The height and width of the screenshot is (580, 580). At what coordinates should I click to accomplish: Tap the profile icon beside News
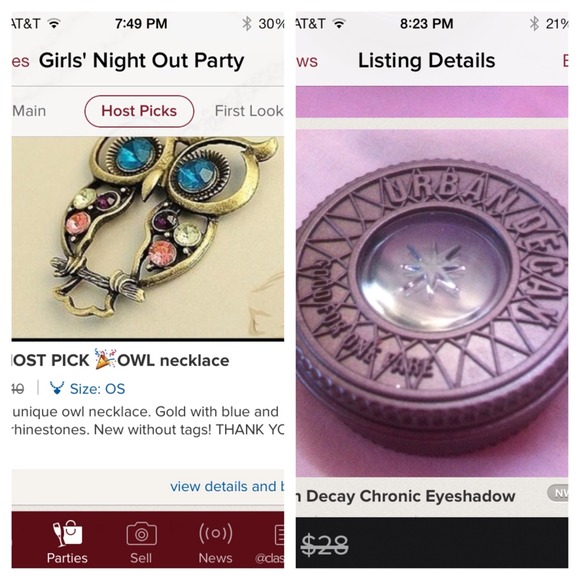click(x=280, y=535)
